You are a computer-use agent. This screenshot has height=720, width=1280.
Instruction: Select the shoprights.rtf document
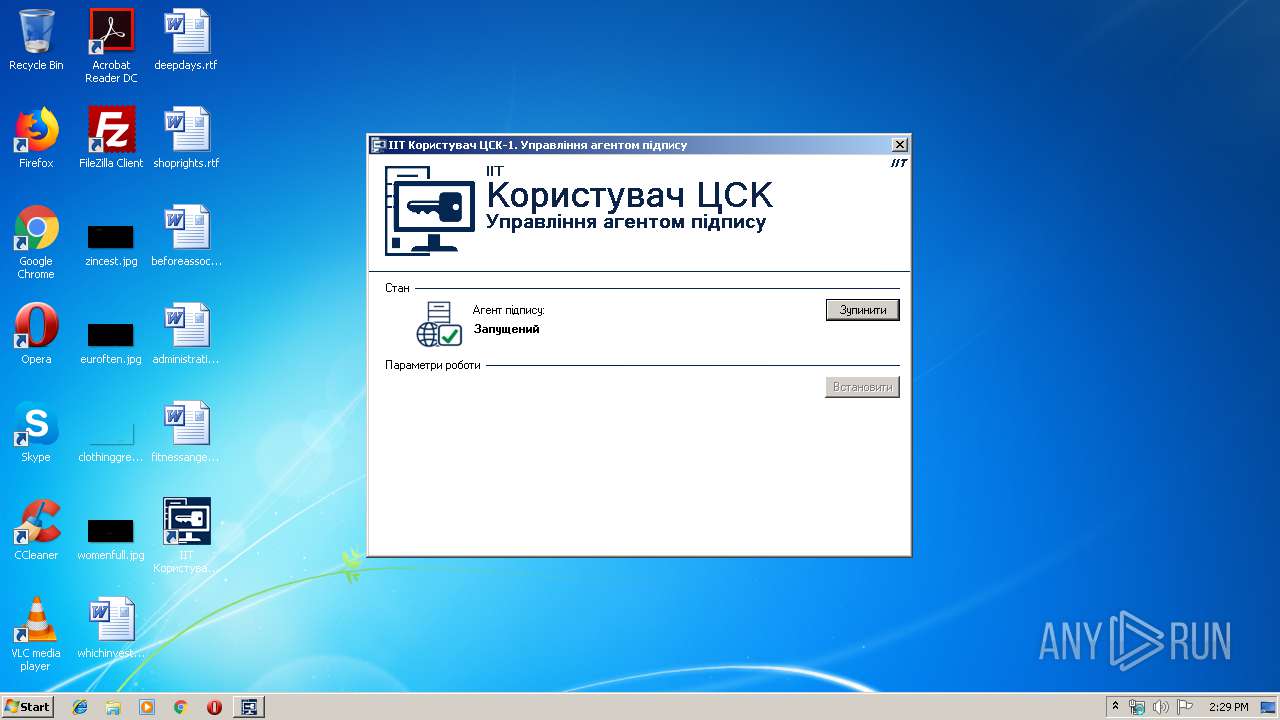click(x=186, y=138)
